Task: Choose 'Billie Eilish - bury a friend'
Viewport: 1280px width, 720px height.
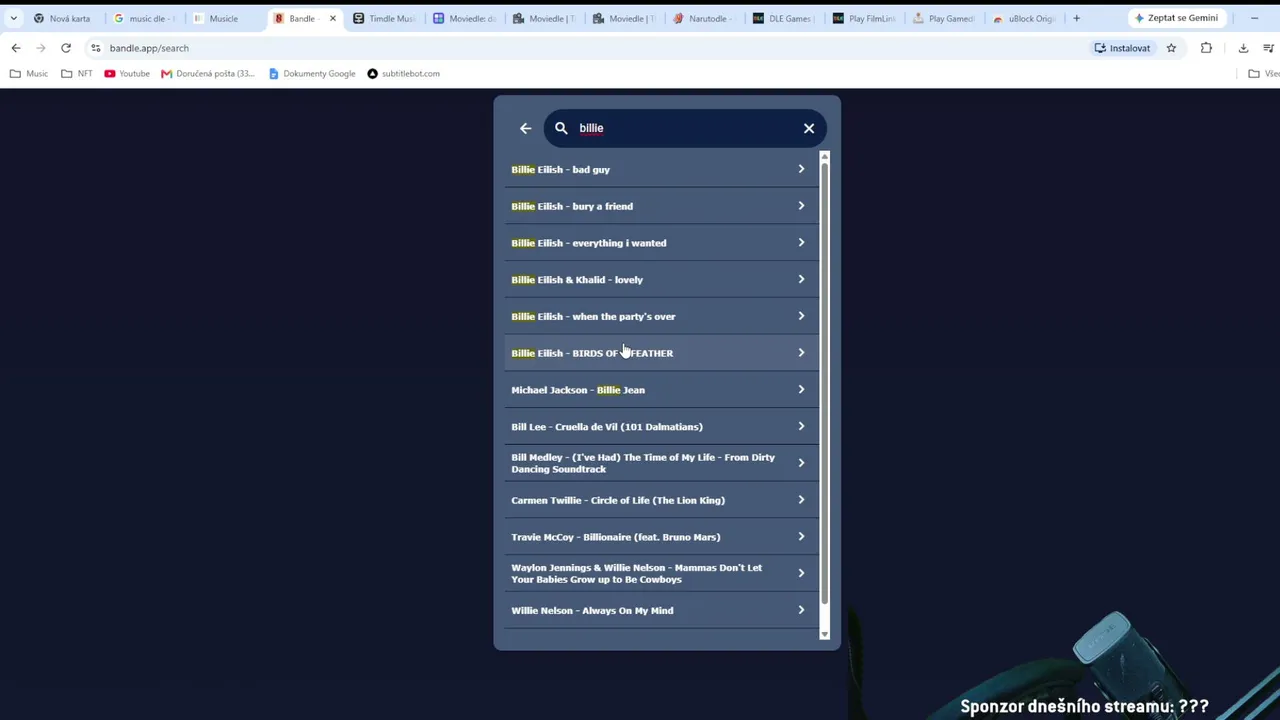Action: pos(661,206)
